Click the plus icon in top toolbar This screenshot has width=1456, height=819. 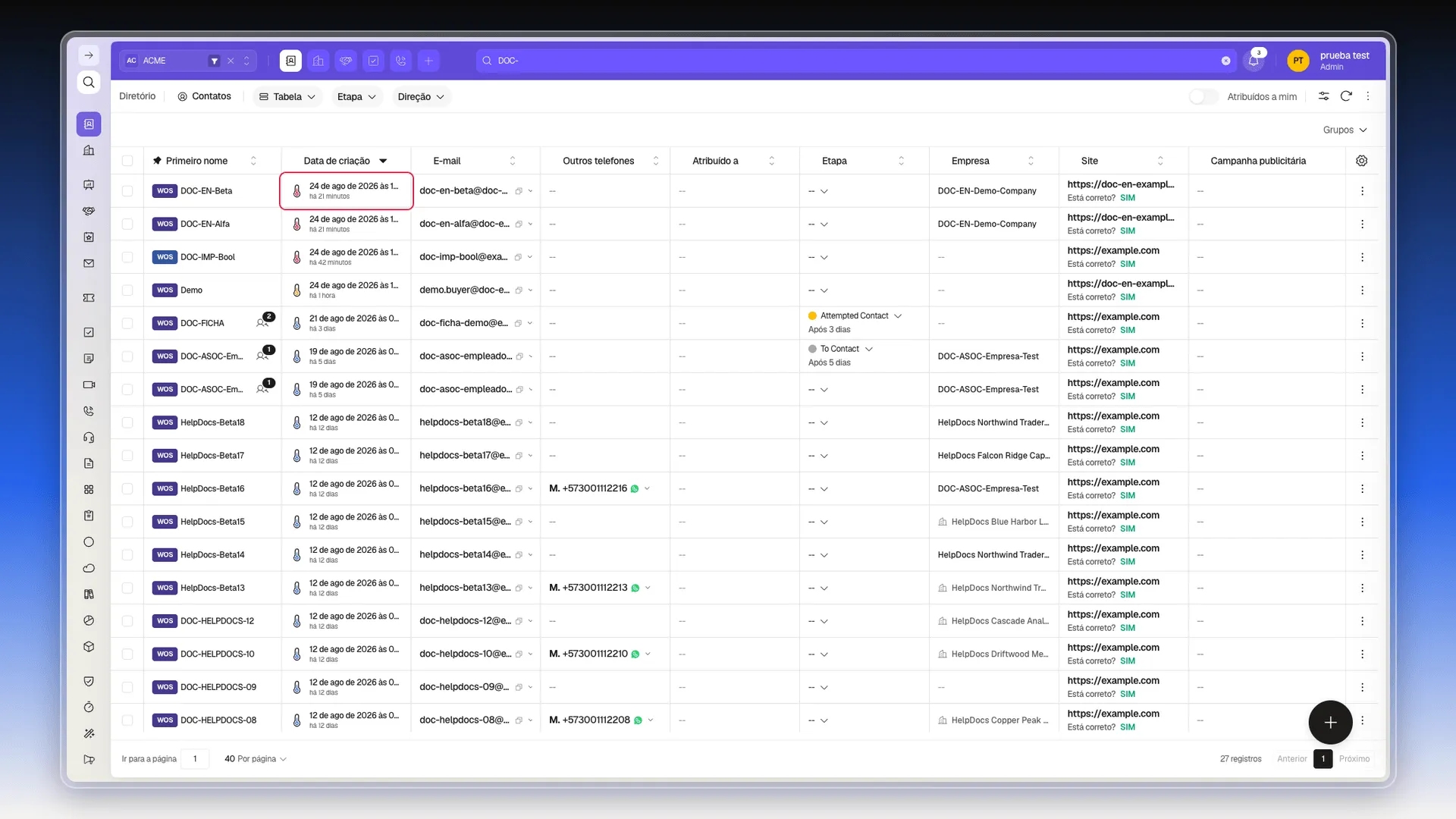coord(428,61)
